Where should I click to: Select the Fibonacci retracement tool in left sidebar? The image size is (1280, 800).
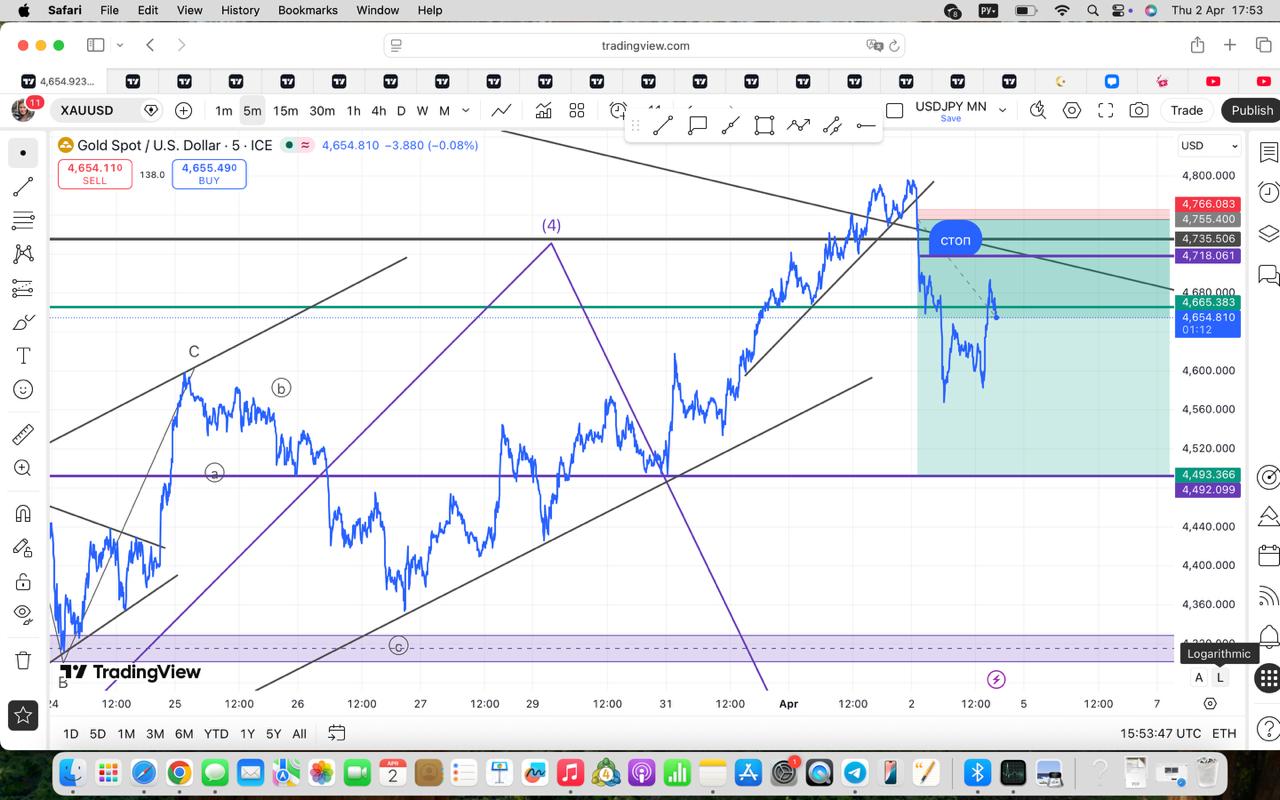coord(23,220)
